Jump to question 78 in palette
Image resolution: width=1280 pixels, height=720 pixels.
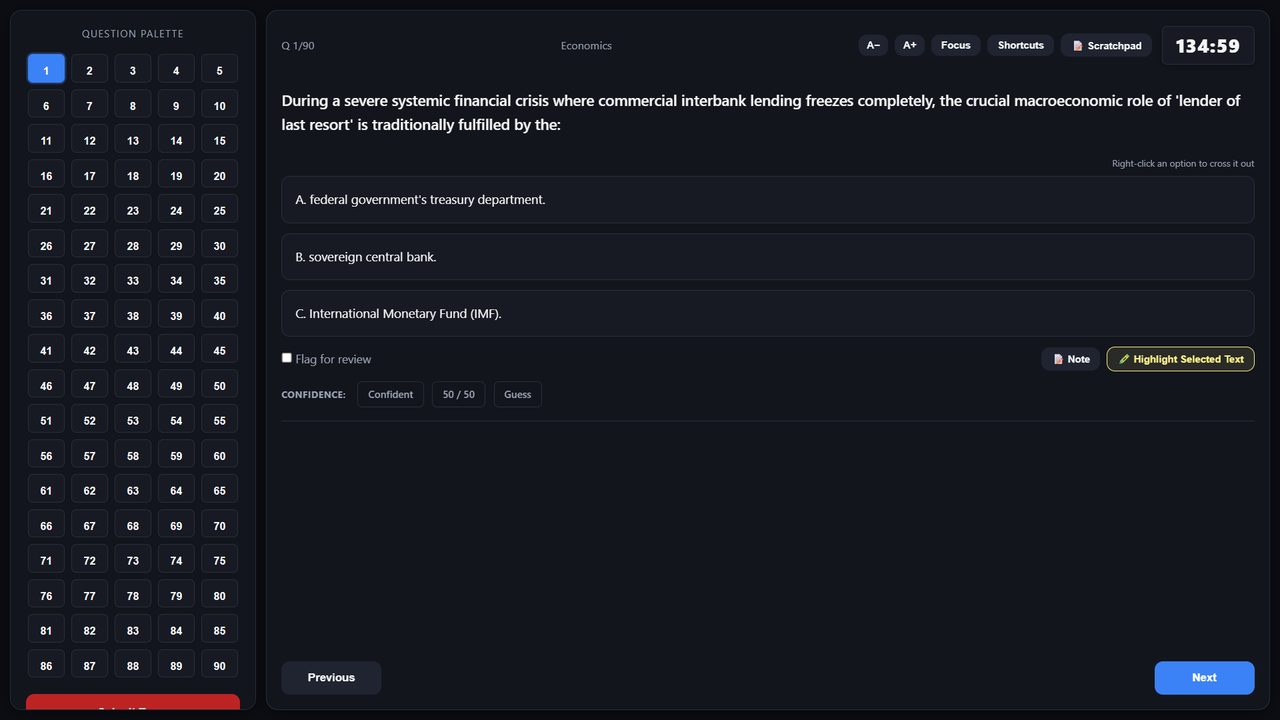click(x=133, y=594)
